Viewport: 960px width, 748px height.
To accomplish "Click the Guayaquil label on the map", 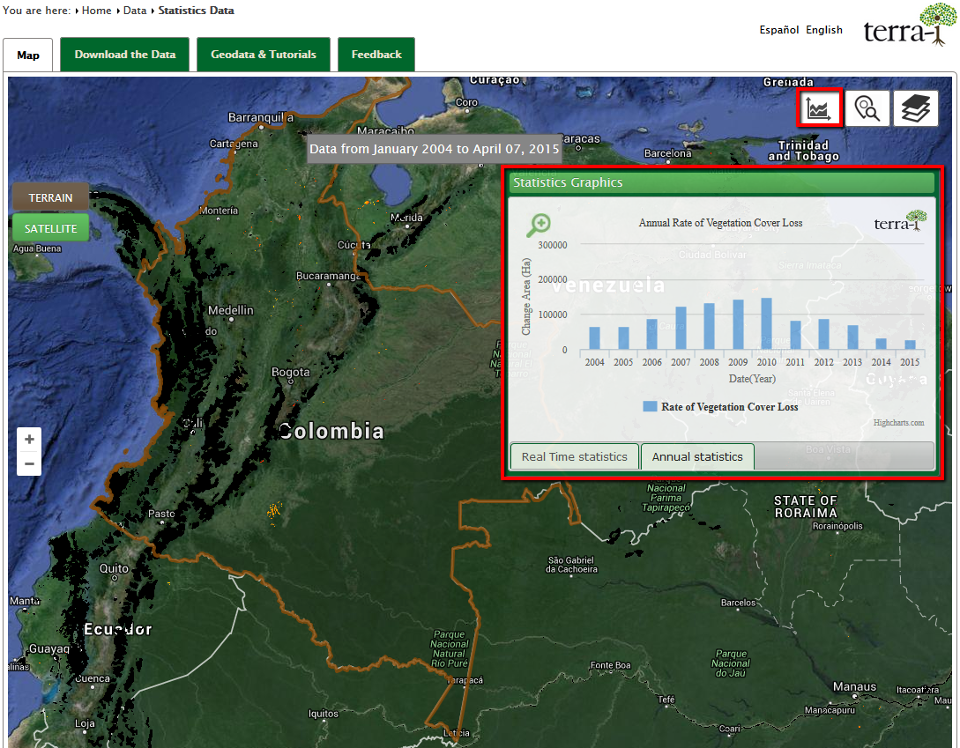I will 50,649.
